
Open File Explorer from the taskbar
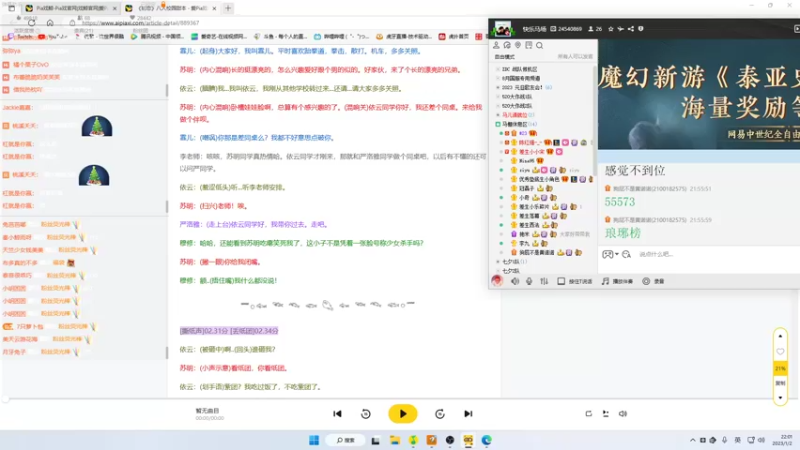click(x=394, y=440)
